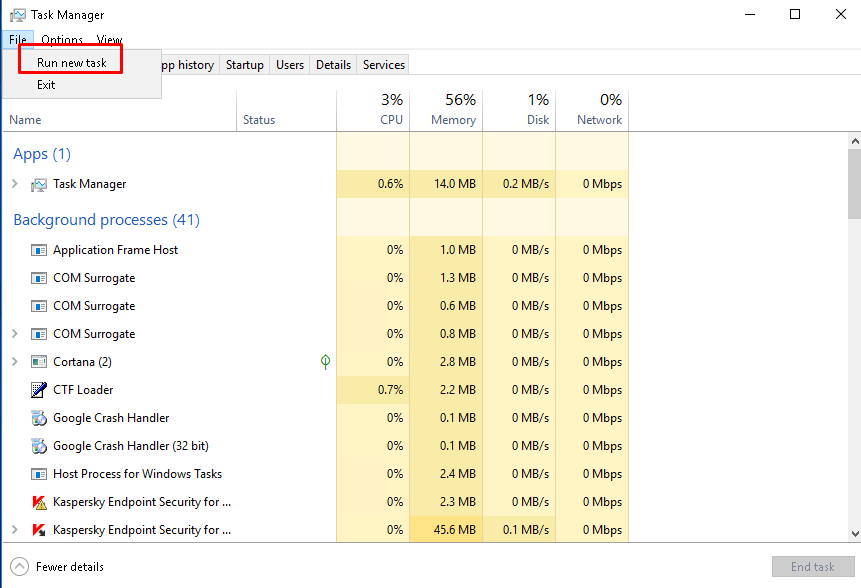Sort by the Memory column header
Image resolution: width=861 pixels, height=588 pixels.
click(x=446, y=110)
